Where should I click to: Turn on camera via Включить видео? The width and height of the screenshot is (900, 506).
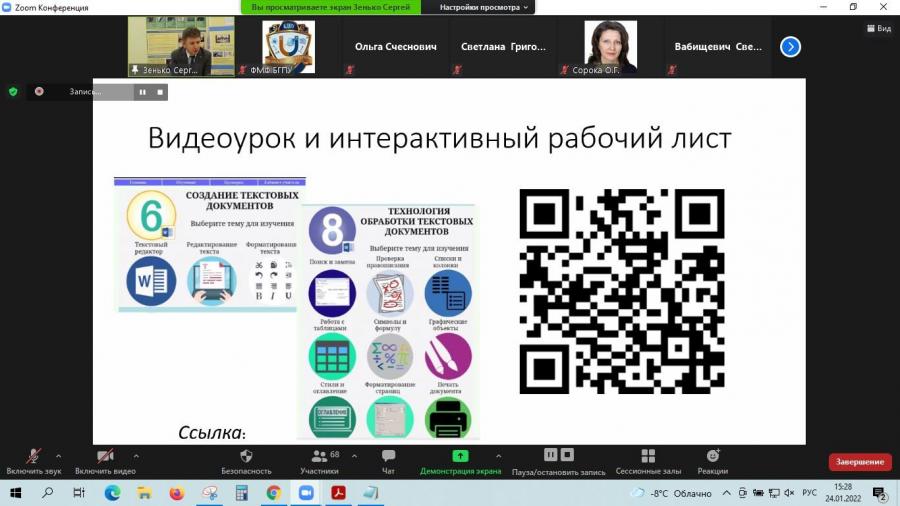coord(105,461)
